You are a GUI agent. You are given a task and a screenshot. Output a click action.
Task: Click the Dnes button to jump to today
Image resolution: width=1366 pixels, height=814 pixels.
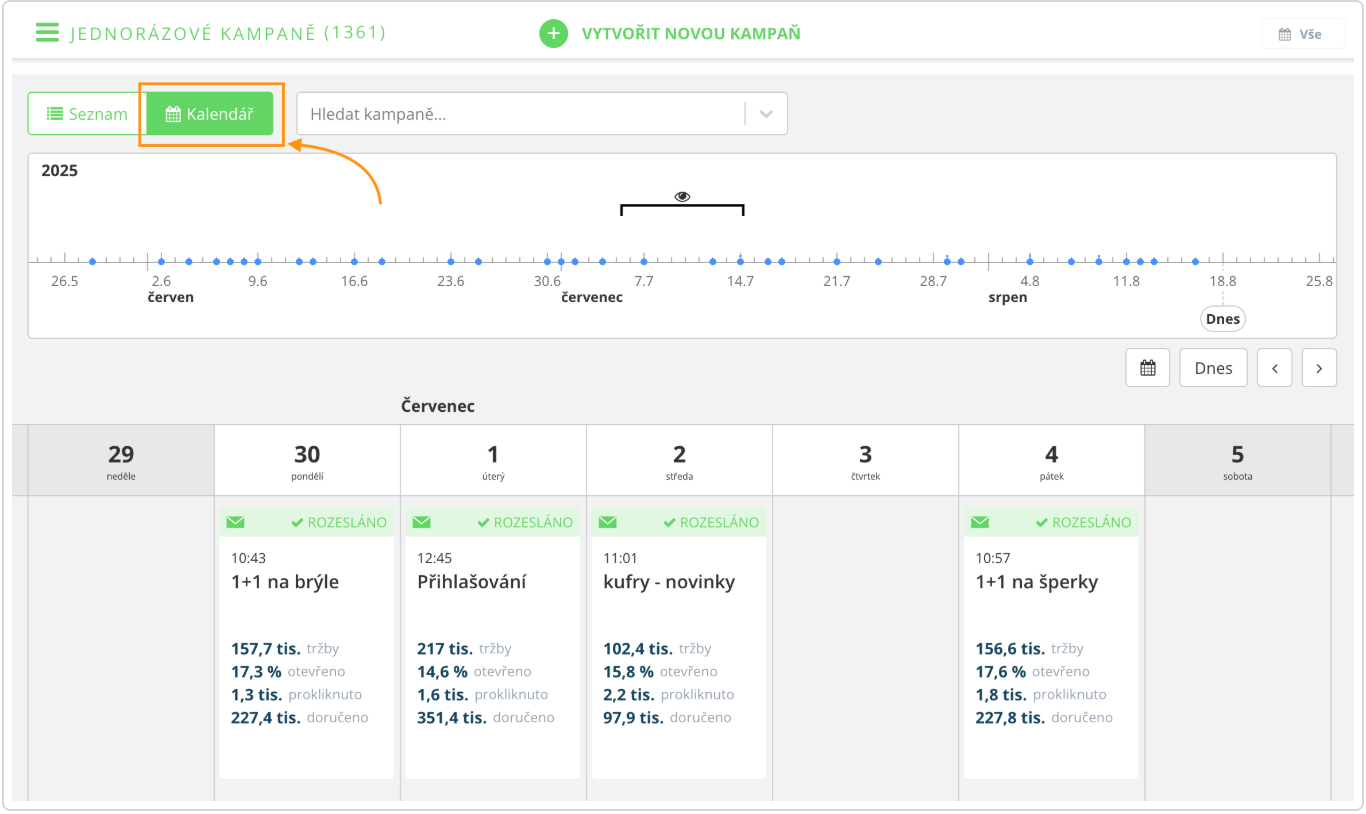[1213, 368]
